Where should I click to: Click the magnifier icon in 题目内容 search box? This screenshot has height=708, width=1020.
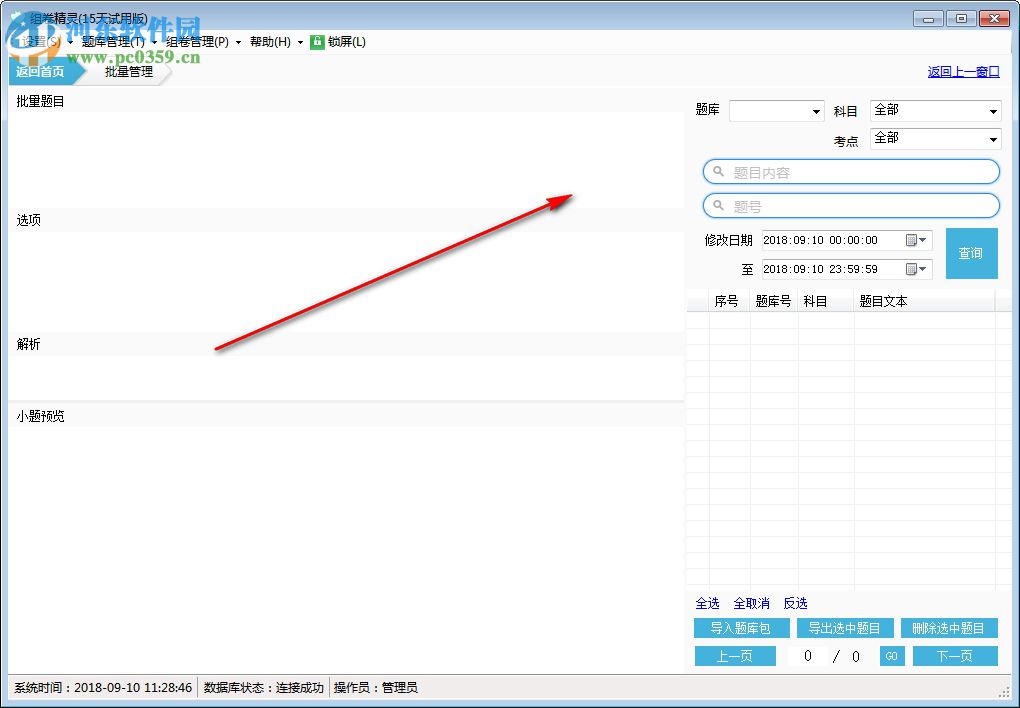coord(718,172)
